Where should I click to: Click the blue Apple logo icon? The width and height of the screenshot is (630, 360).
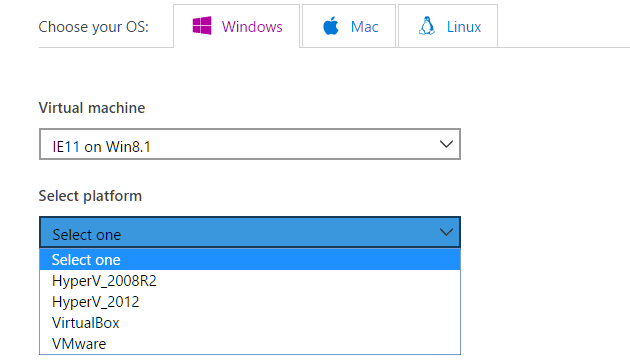[x=331, y=26]
